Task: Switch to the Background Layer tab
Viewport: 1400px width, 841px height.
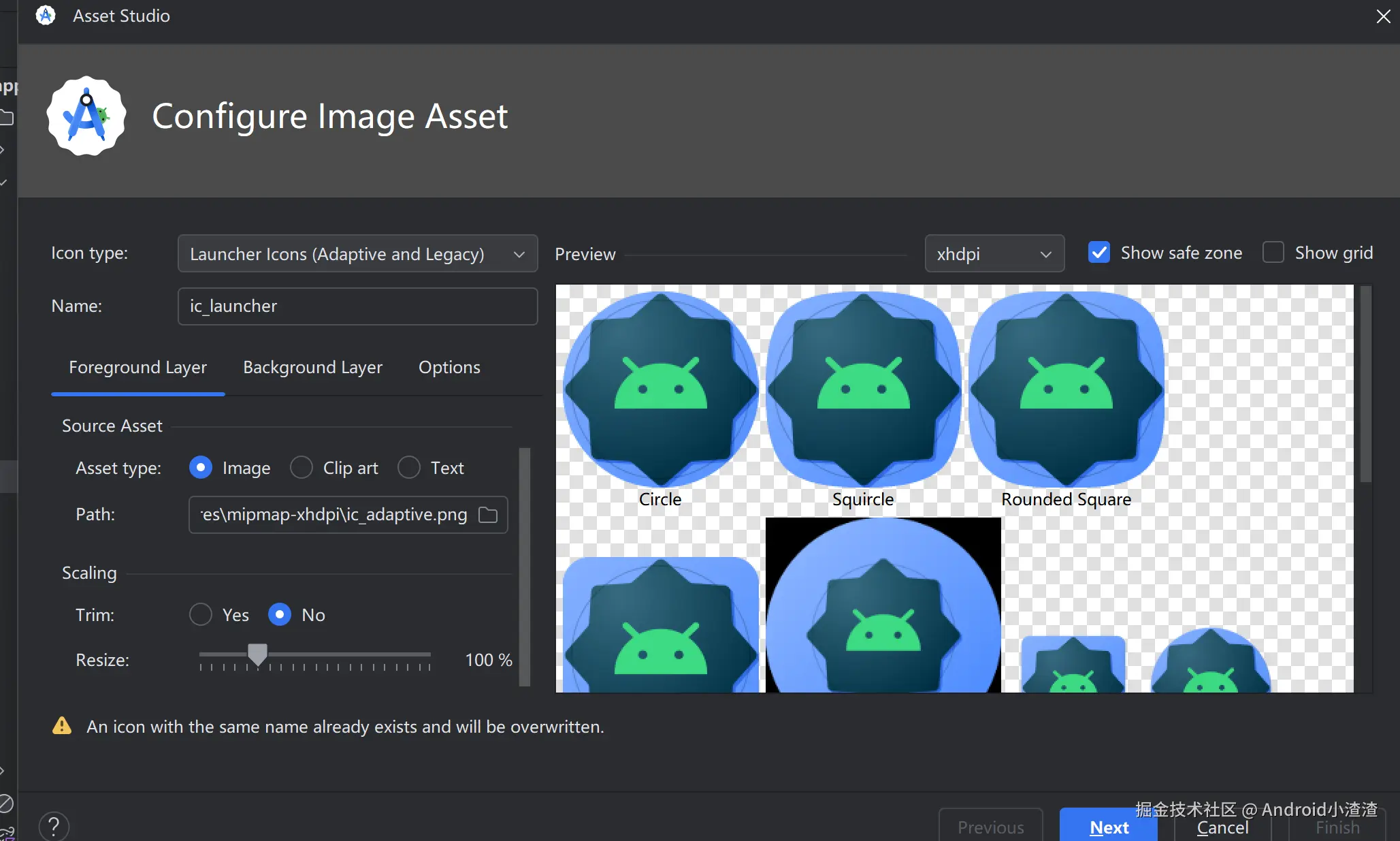Action: tap(312, 368)
